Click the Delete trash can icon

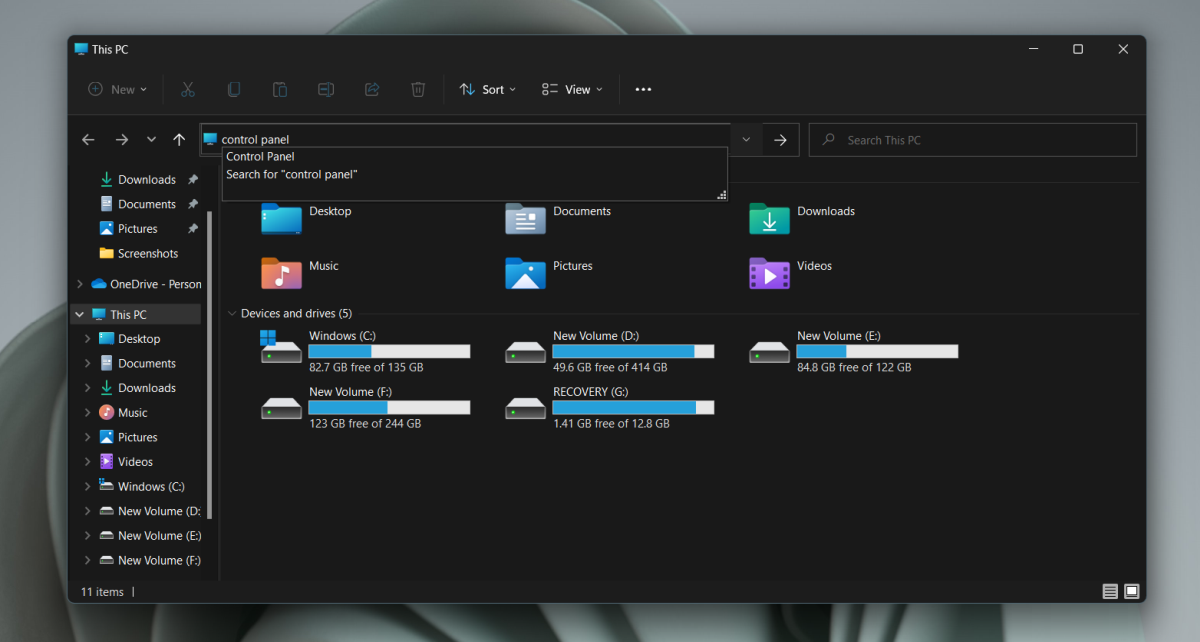(x=418, y=89)
